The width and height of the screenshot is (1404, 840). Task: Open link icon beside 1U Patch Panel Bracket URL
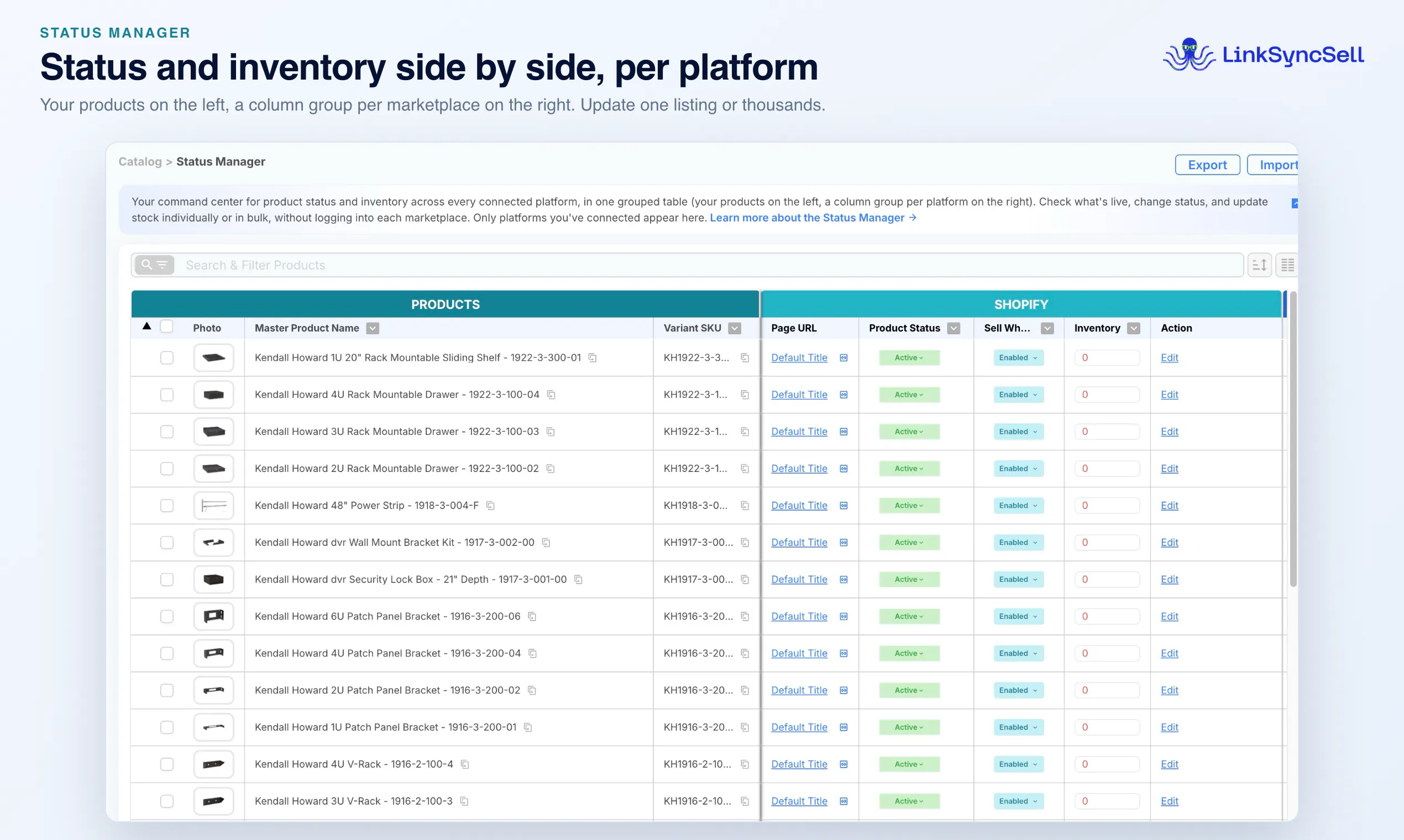[844, 727]
